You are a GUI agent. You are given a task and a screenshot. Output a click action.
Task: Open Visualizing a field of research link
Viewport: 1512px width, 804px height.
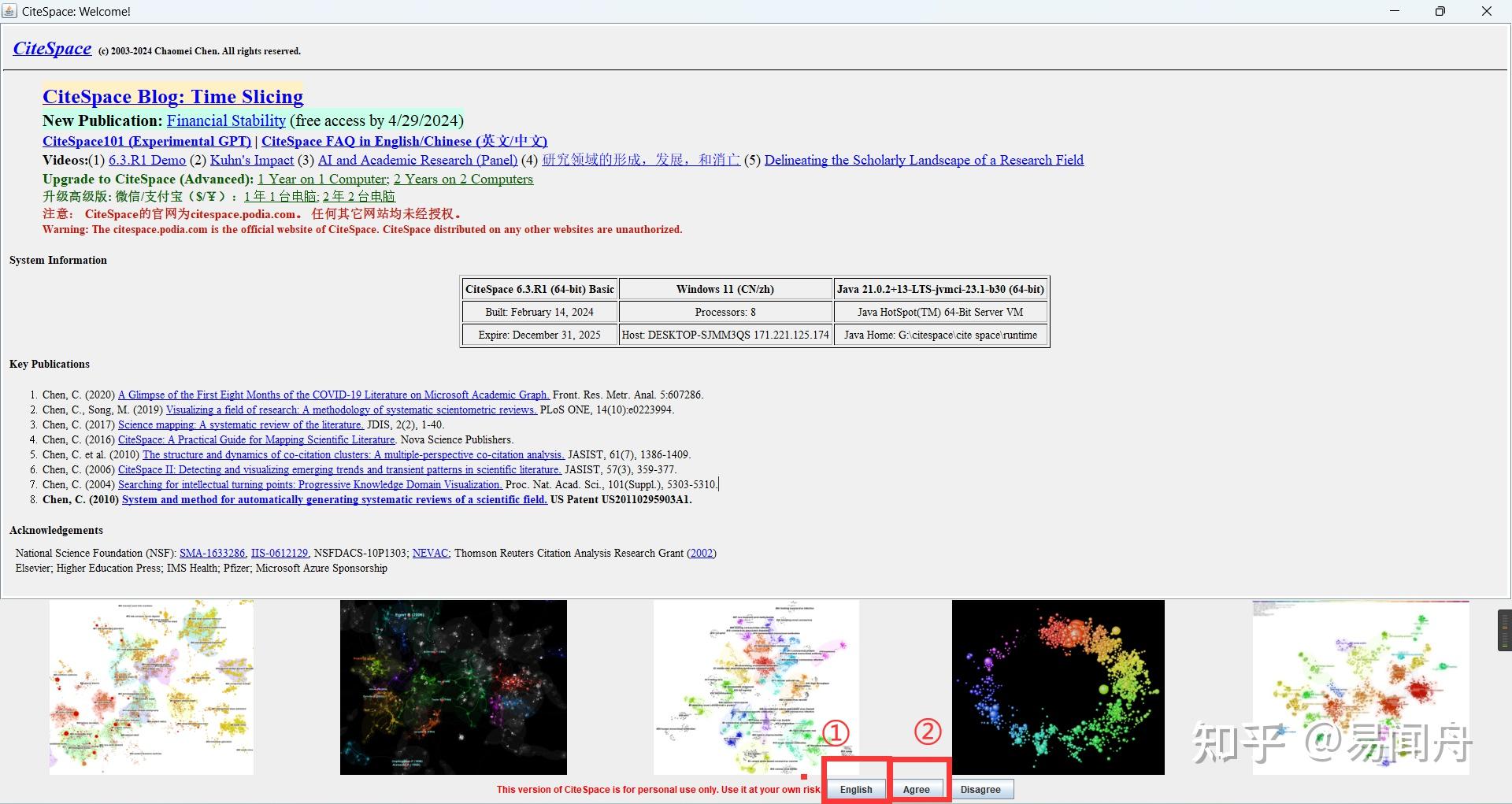351,409
